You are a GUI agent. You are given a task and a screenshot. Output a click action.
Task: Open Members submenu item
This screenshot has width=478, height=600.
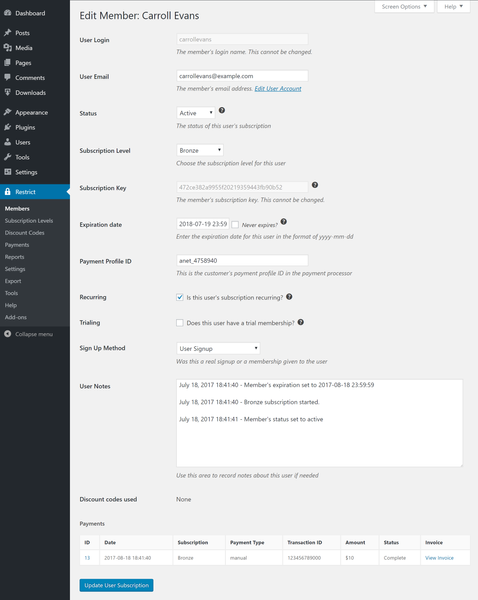point(17,209)
